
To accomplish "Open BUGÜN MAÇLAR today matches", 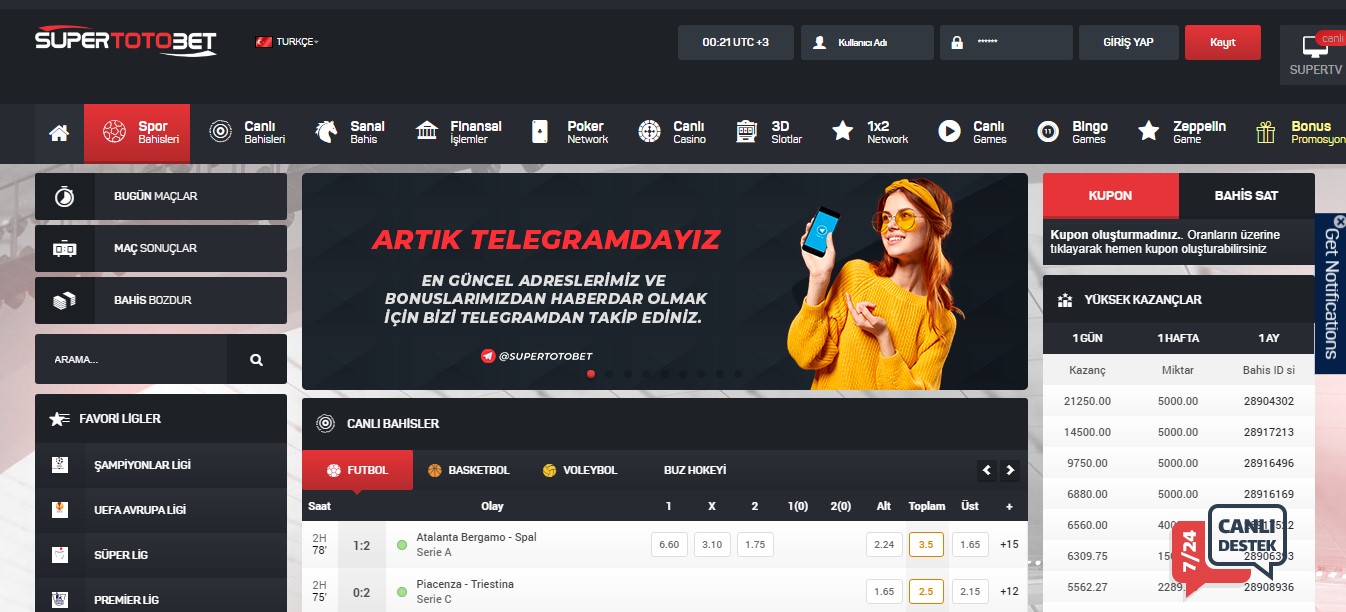I will point(161,197).
